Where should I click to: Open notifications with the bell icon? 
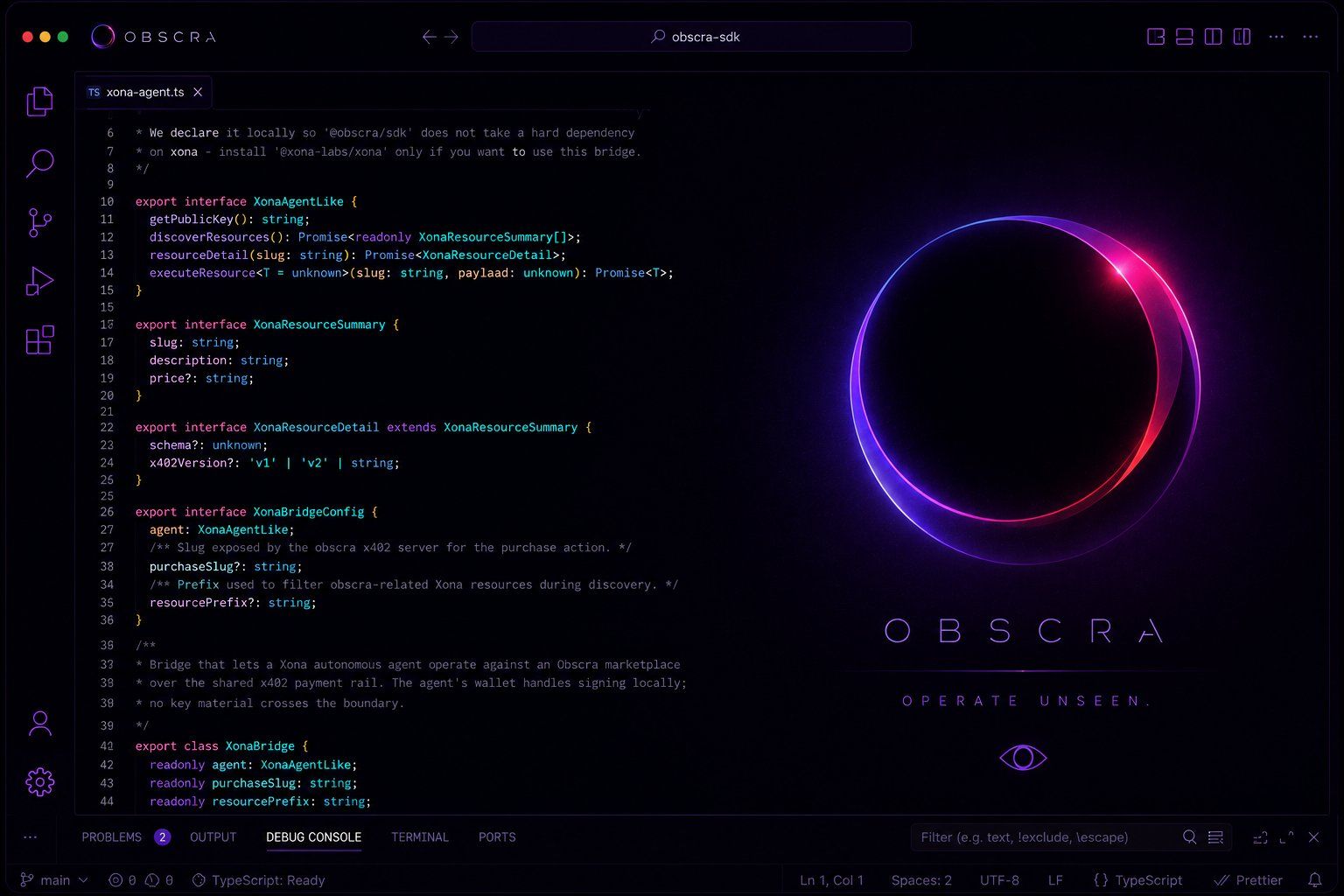coord(1314,880)
